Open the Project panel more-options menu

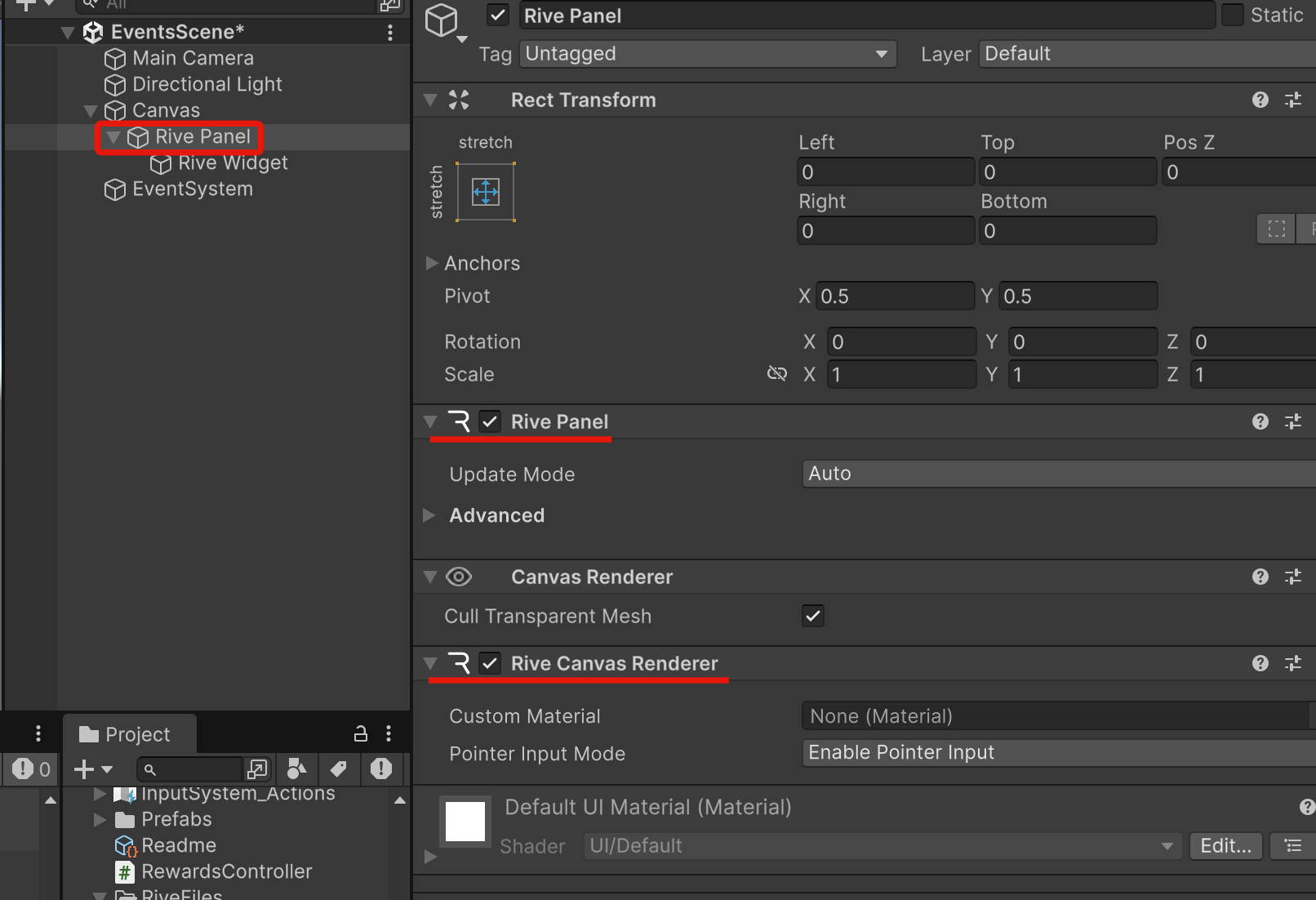(389, 733)
